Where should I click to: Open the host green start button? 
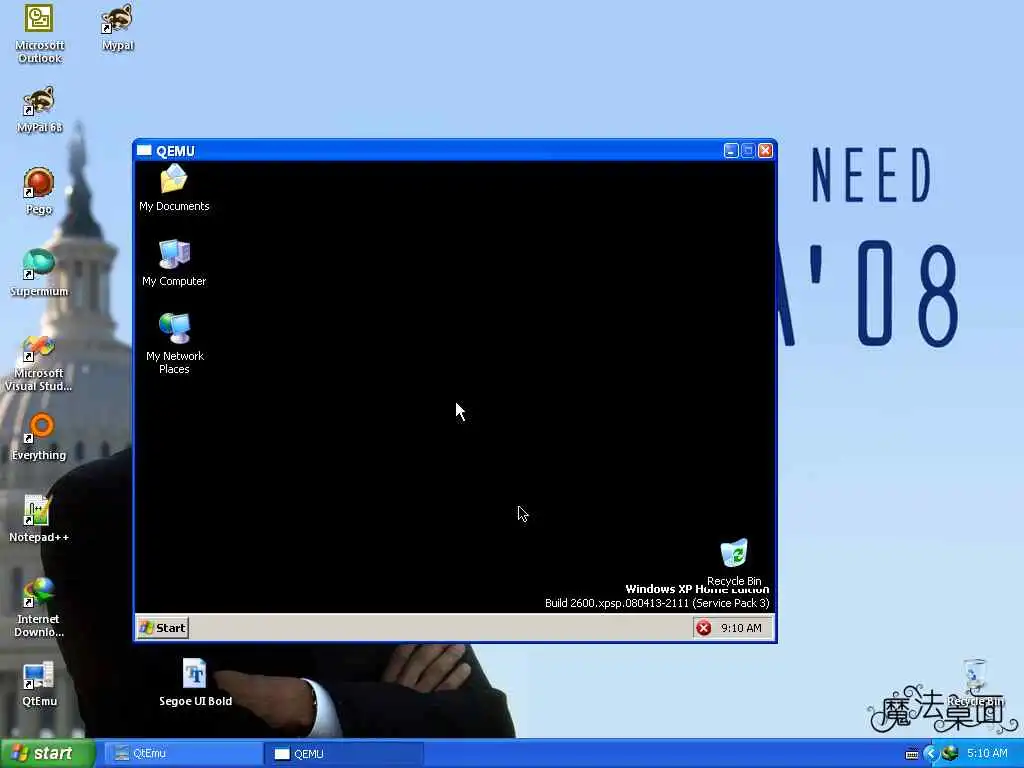coord(47,753)
